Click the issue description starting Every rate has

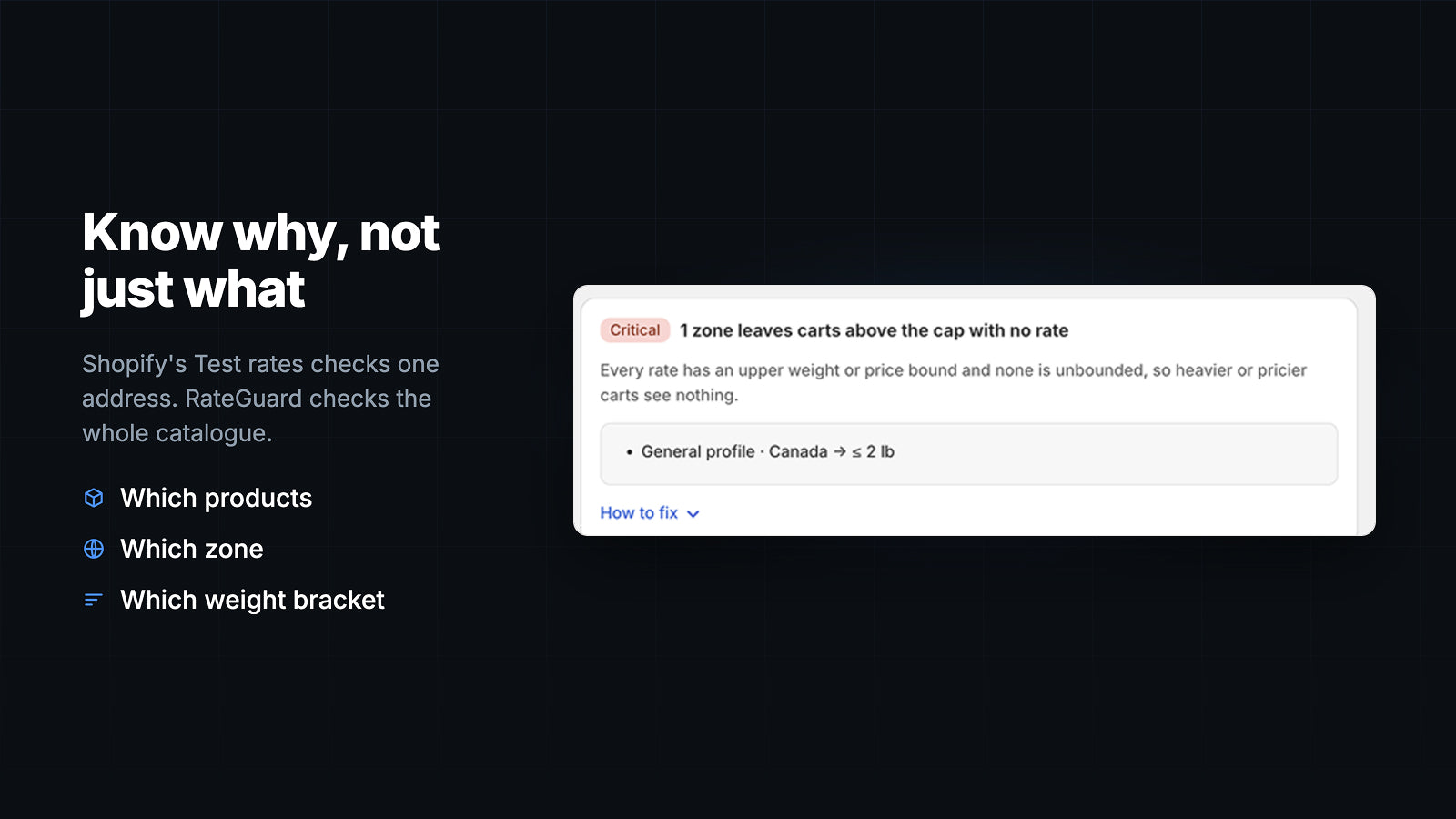[x=953, y=382]
